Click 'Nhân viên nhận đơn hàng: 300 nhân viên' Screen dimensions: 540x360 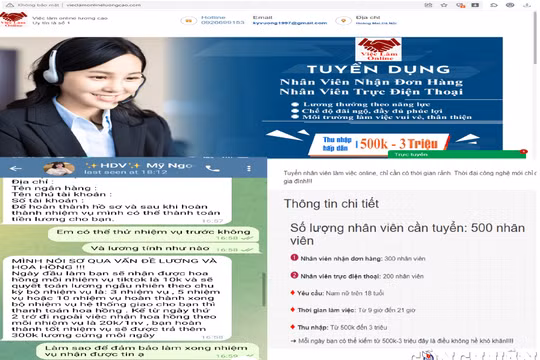coord(363,258)
